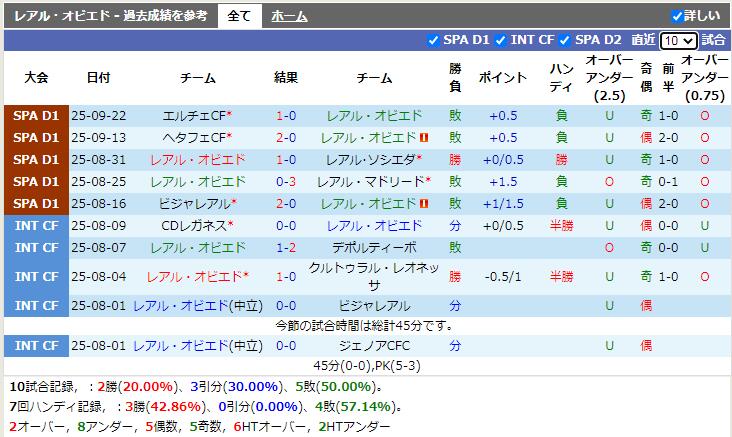Click the SPA D1 label for 25-09-22 match
The height and width of the screenshot is (437, 732).
(x=36, y=116)
